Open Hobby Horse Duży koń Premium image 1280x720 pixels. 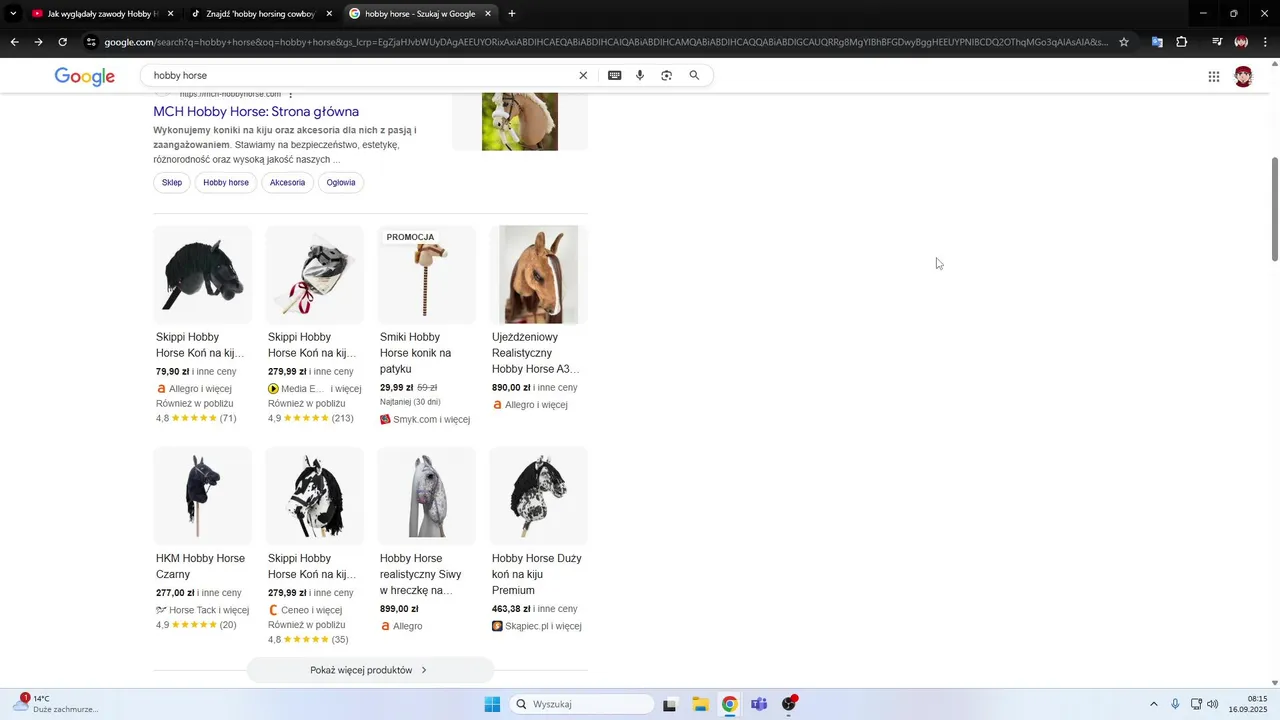coord(538,496)
